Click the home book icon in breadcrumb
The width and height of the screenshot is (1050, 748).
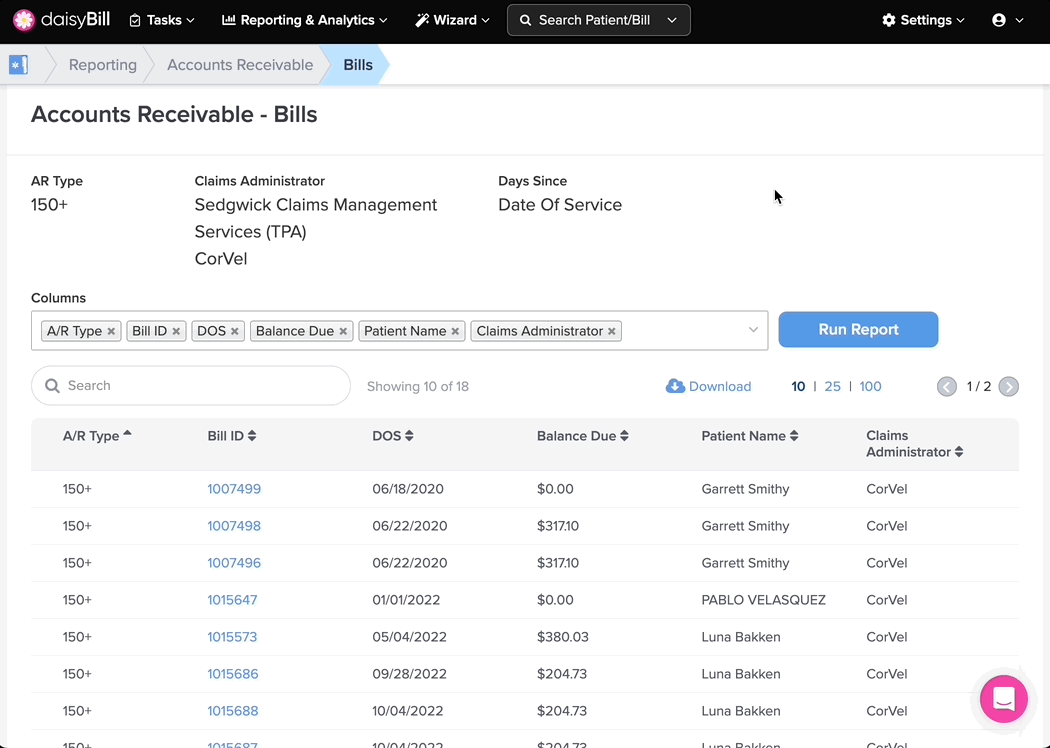[18, 65]
